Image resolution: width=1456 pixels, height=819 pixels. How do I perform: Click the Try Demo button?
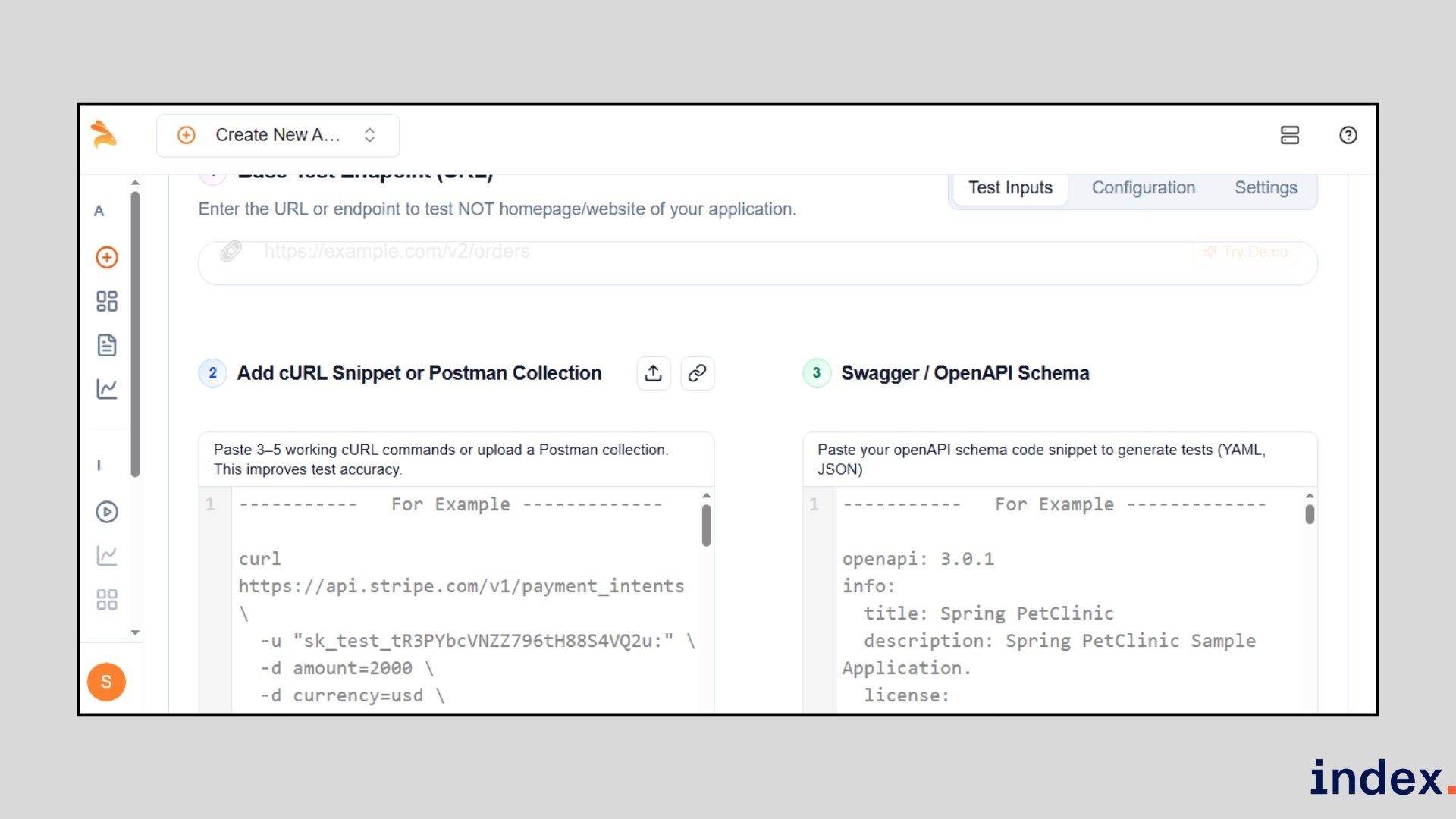pos(1244,252)
